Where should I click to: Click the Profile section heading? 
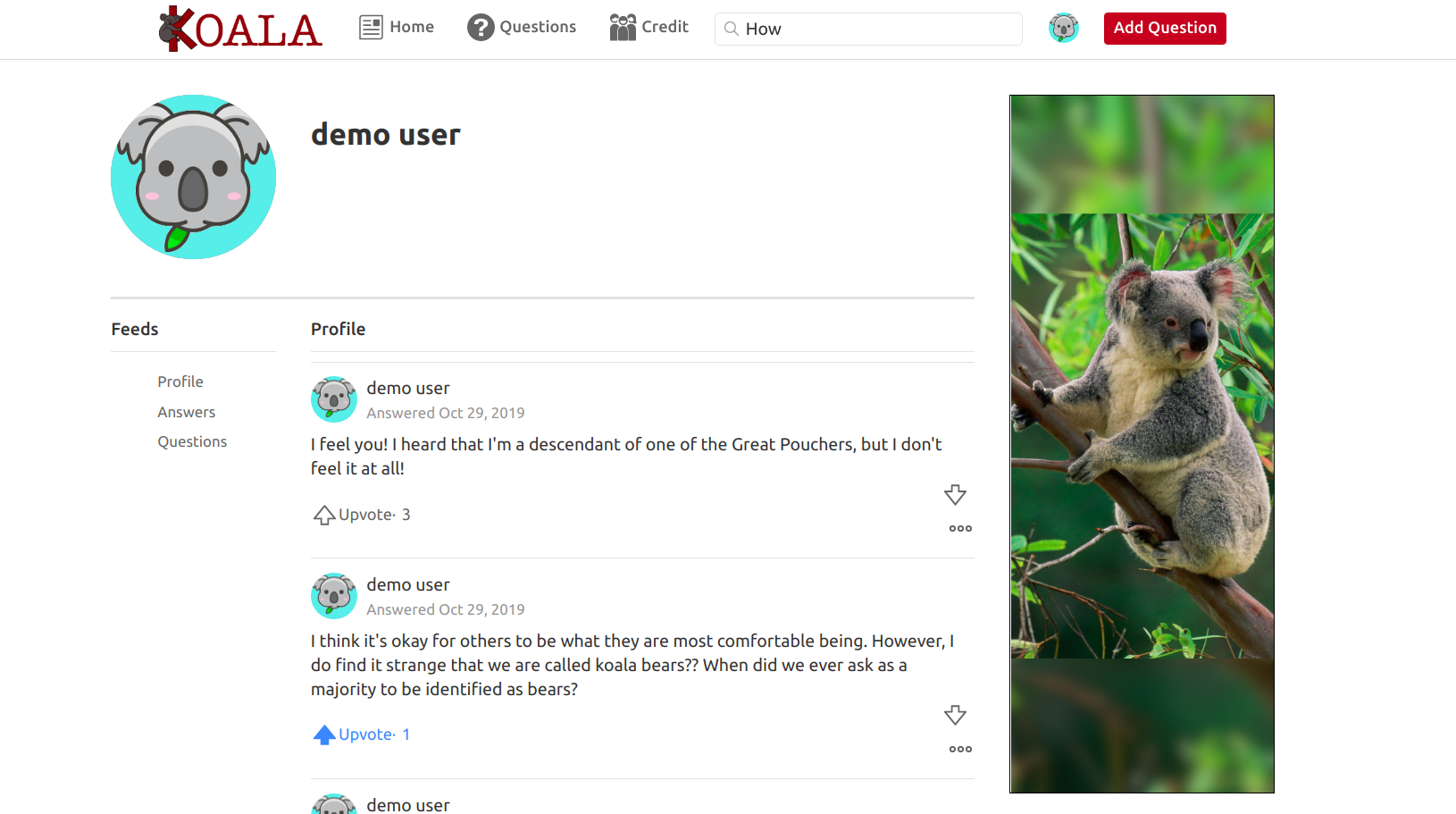click(338, 329)
